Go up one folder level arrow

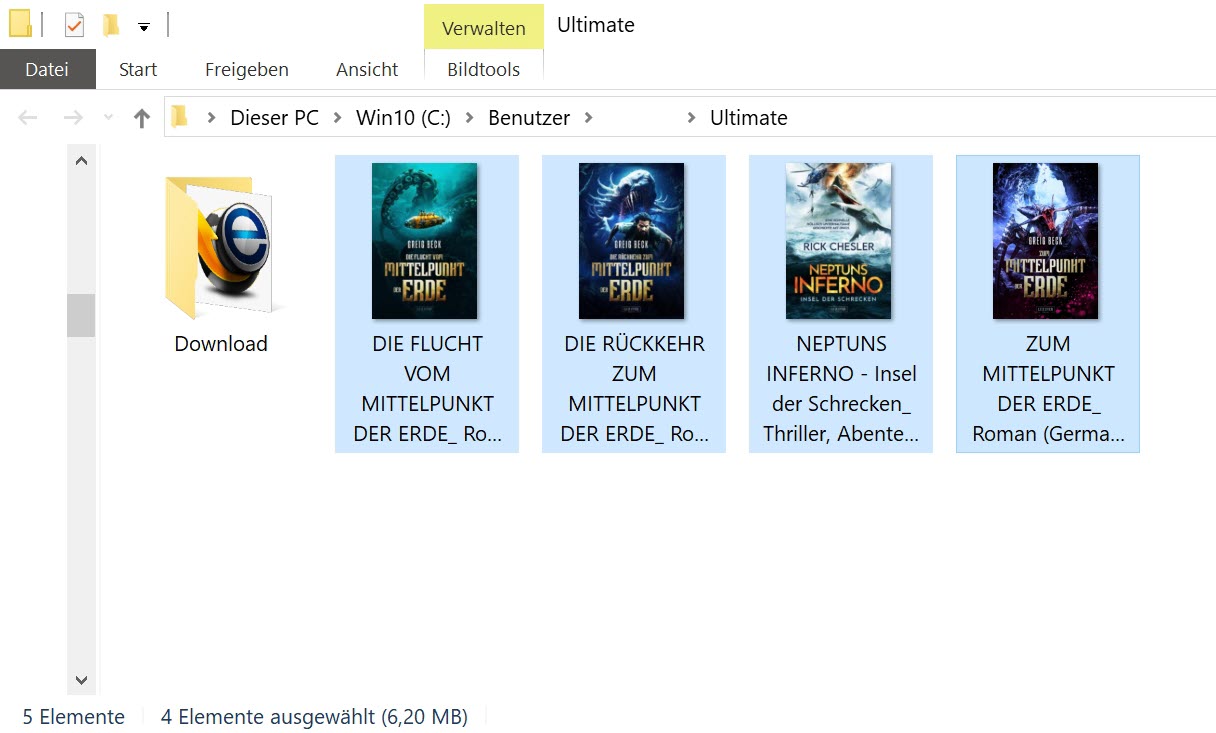(142, 118)
